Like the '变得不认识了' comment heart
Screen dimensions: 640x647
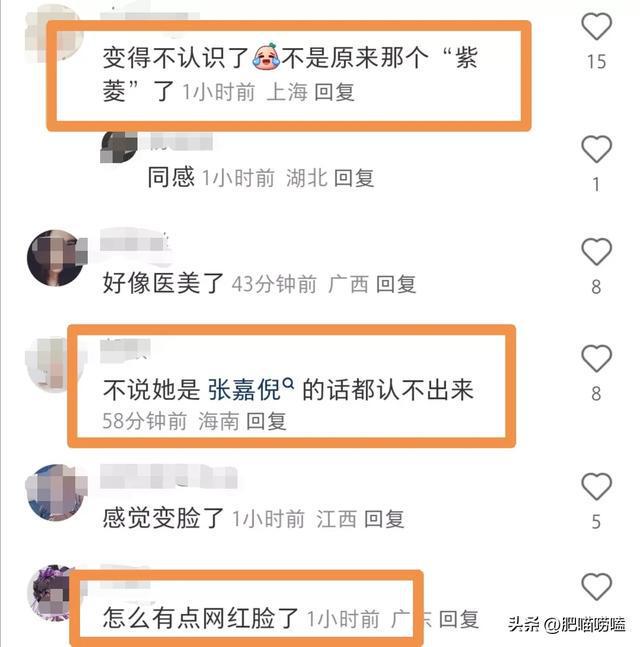[x=596, y=26]
